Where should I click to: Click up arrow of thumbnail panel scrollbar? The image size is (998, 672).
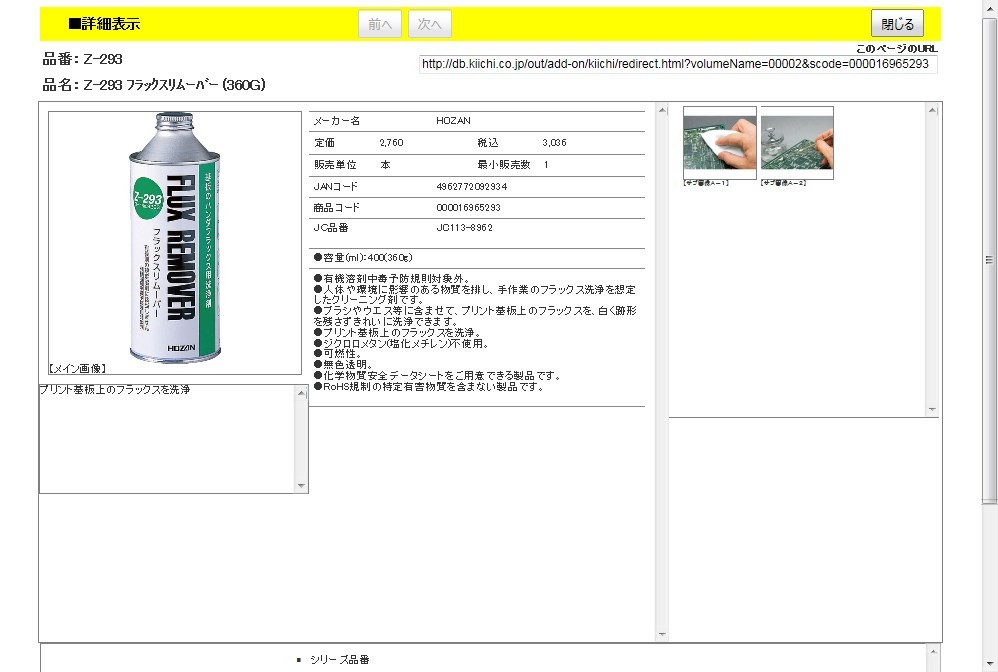tap(932, 110)
